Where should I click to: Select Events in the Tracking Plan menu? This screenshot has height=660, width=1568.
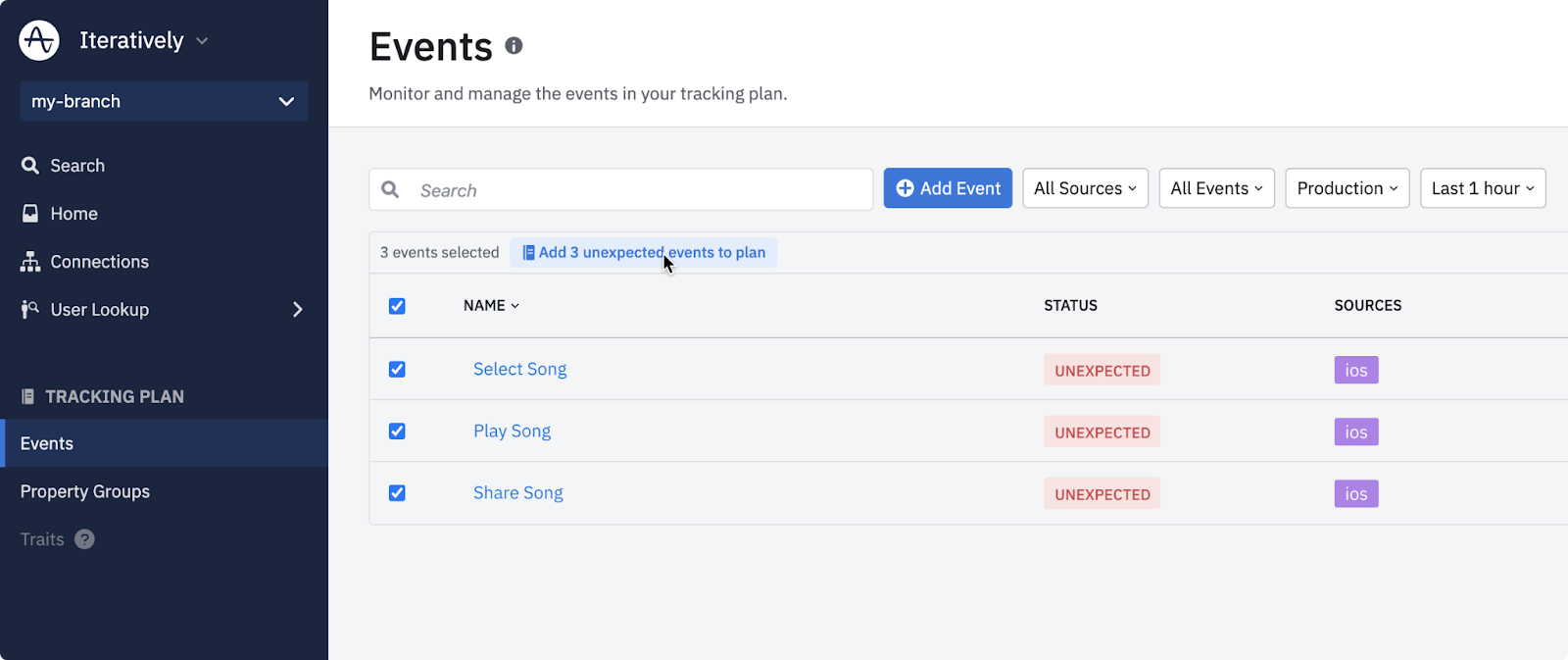pos(47,443)
